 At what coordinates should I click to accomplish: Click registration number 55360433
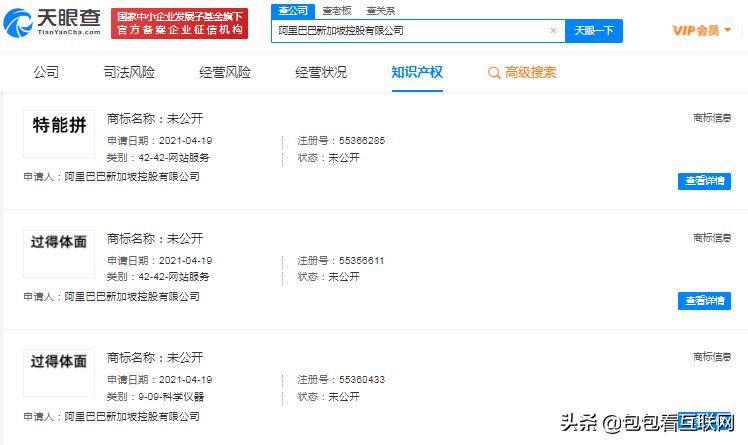(362, 380)
